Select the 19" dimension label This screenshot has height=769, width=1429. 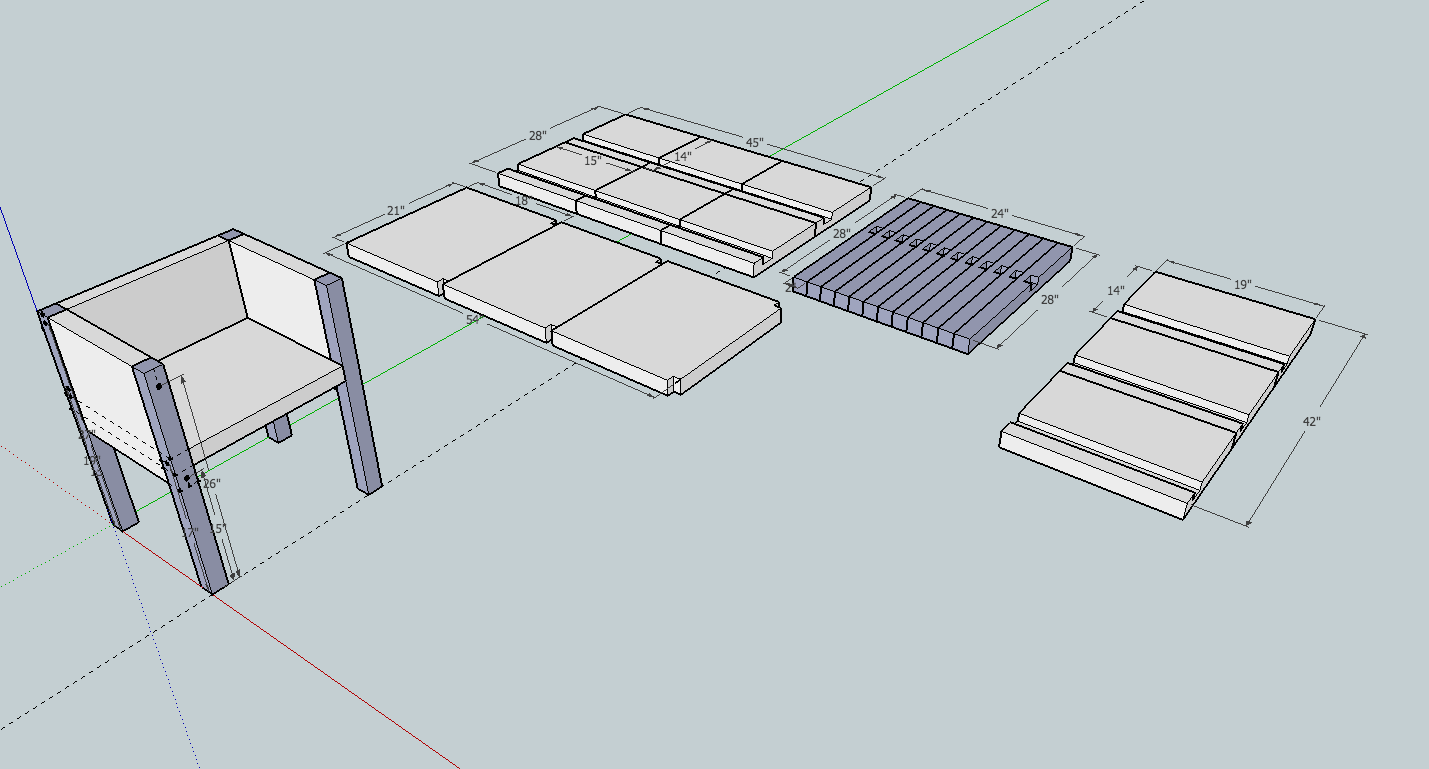[1242, 285]
